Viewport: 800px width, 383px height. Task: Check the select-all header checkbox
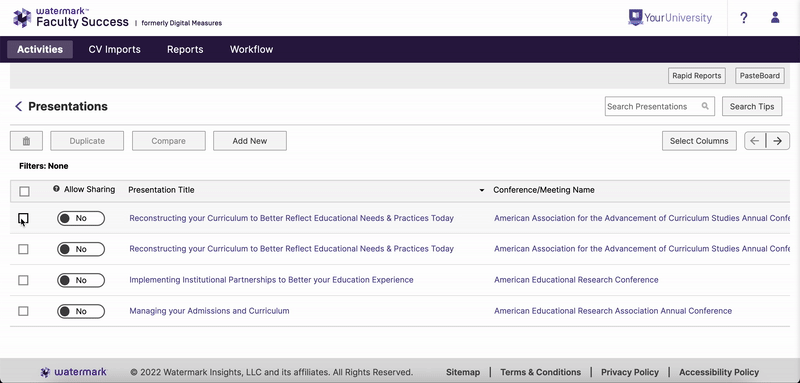click(24, 191)
